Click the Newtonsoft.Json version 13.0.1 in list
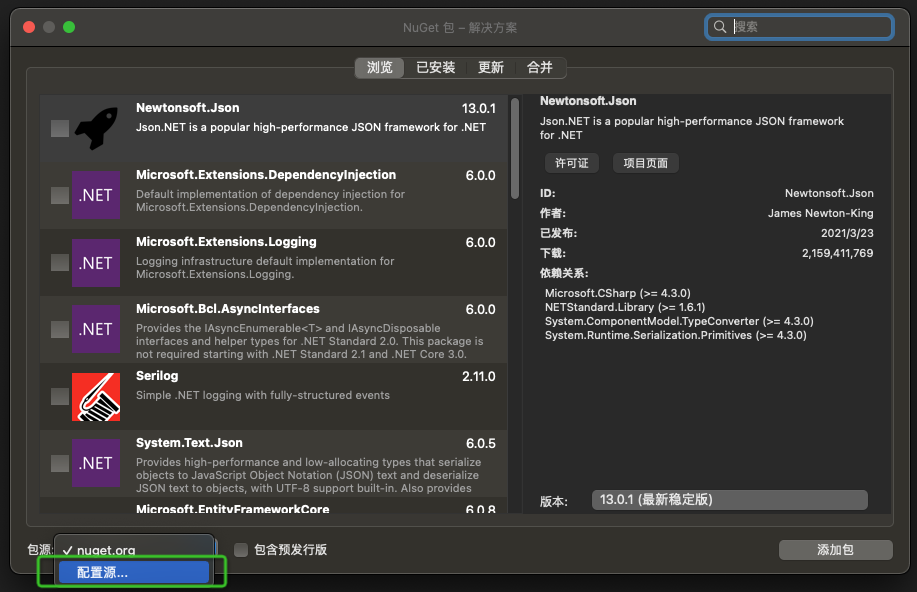 pos(478,109)
